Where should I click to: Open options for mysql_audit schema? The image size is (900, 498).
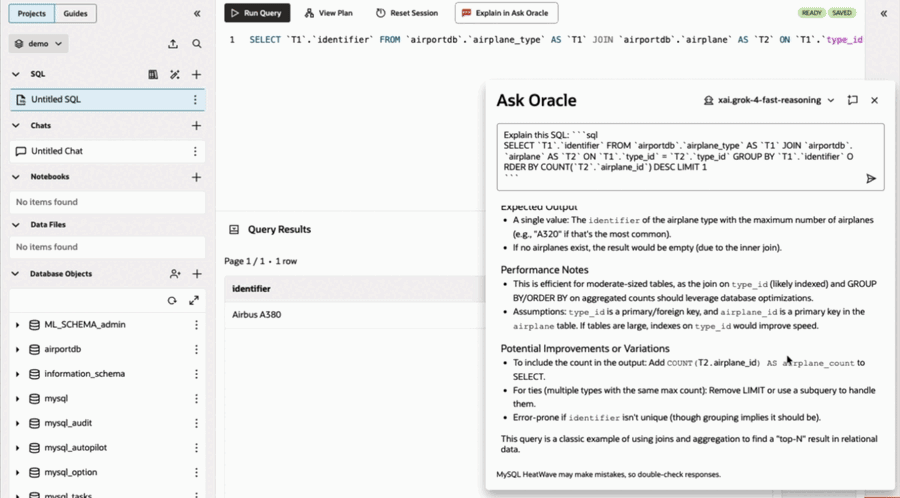coord(196,423)
